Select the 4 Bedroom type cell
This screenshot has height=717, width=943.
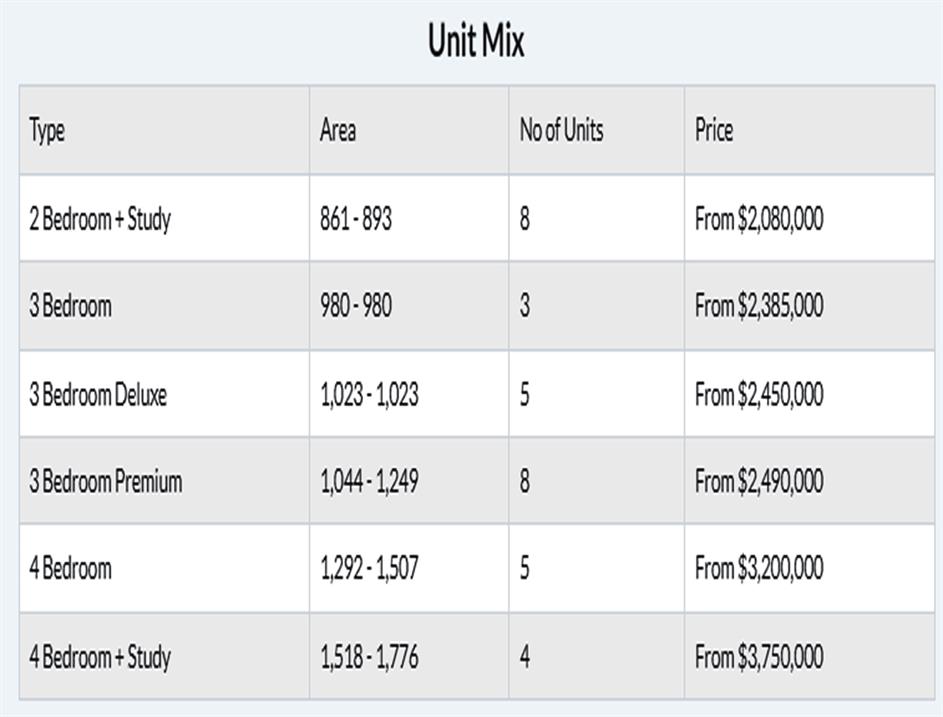(71, 569)
